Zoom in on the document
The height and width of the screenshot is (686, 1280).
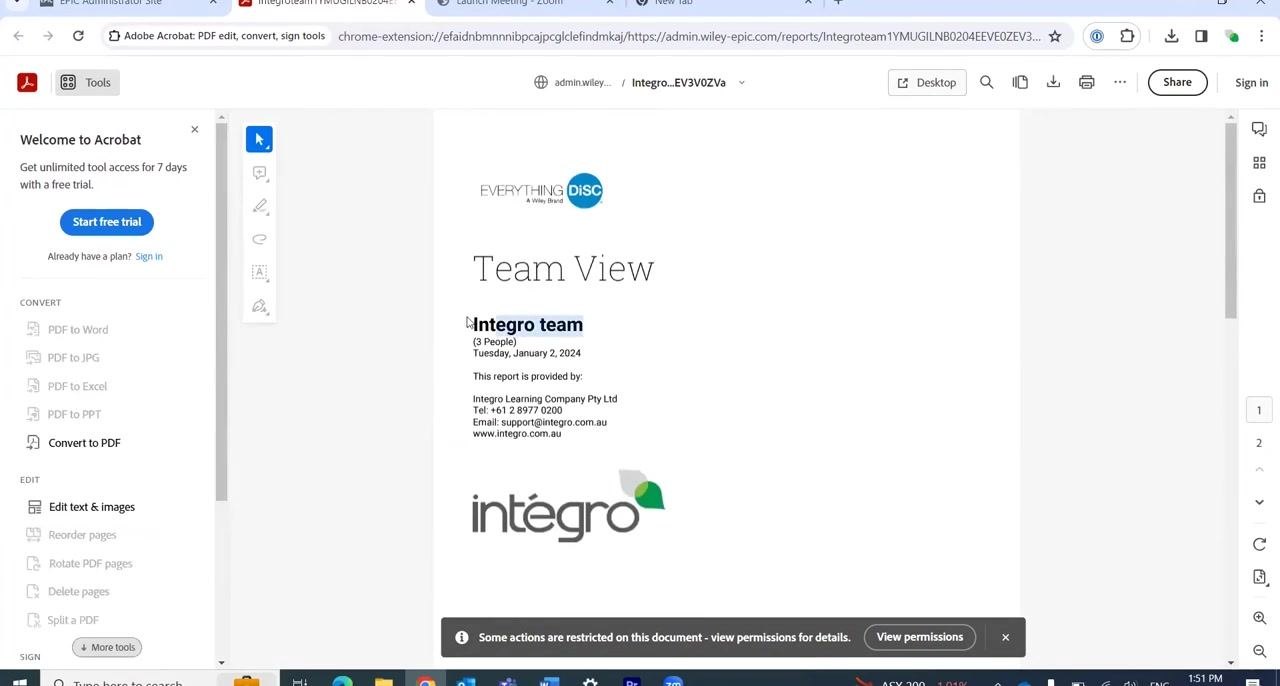(x=1259, y=618)
